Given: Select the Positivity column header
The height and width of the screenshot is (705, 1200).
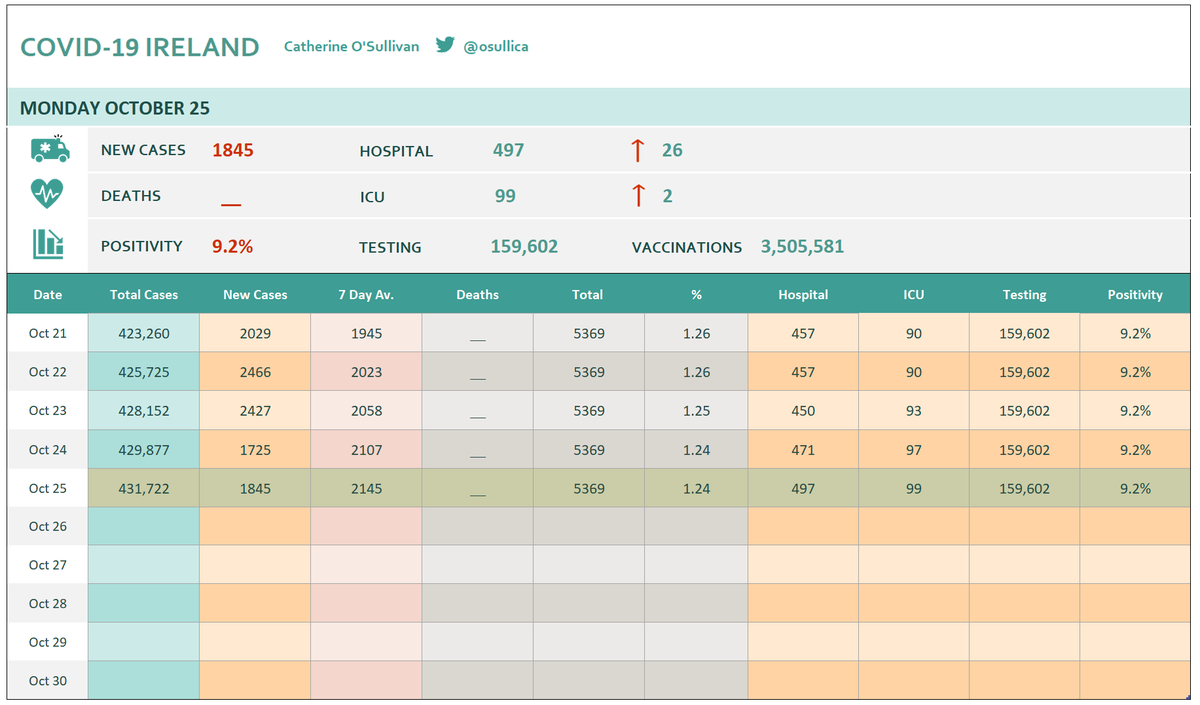Looking at the screenshot, I should (x=1135, y=295).
